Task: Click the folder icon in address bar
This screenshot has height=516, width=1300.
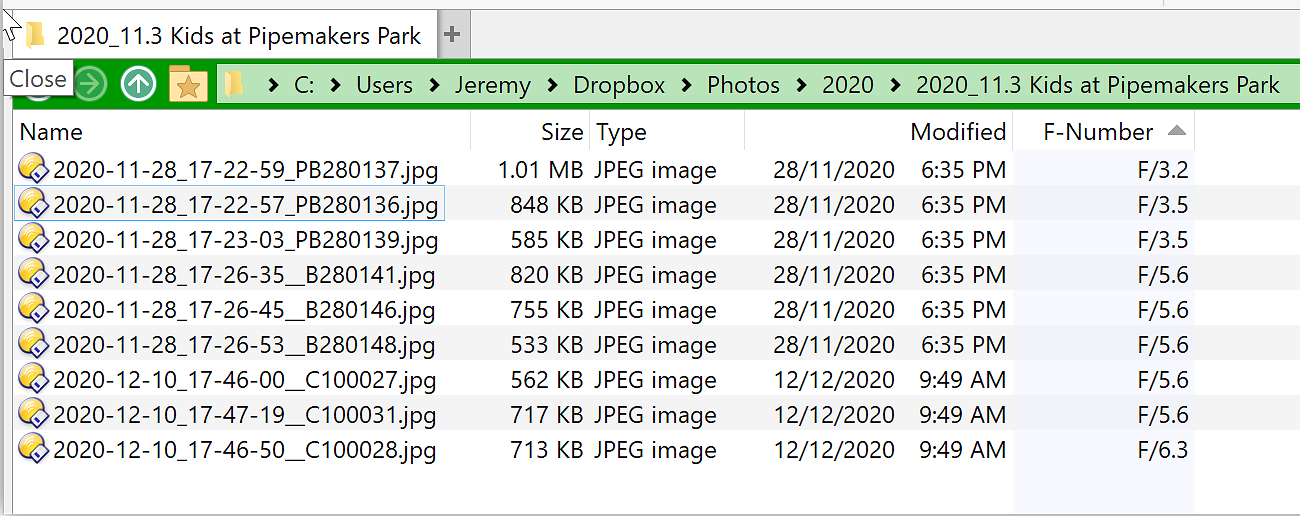Action: click(x=236, y=84)
